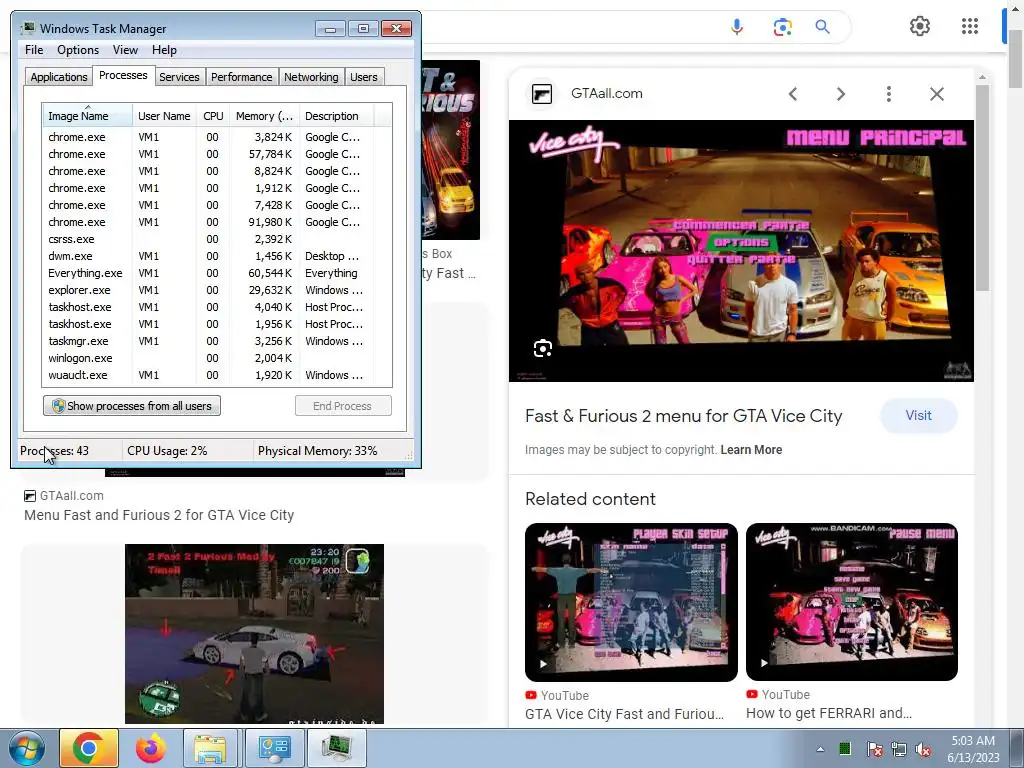Sort processes by User Name column
1024x768 pixels.
pos(164,116)
